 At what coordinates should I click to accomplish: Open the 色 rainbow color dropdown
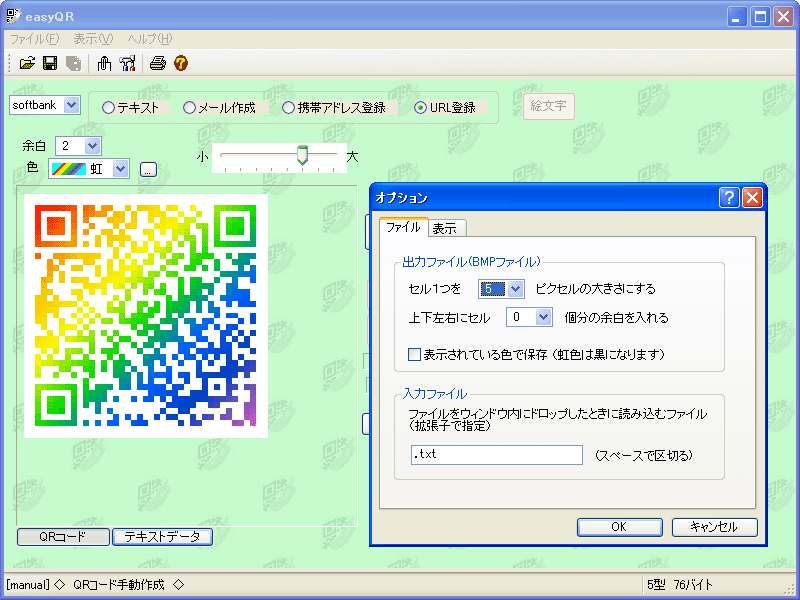120,169
